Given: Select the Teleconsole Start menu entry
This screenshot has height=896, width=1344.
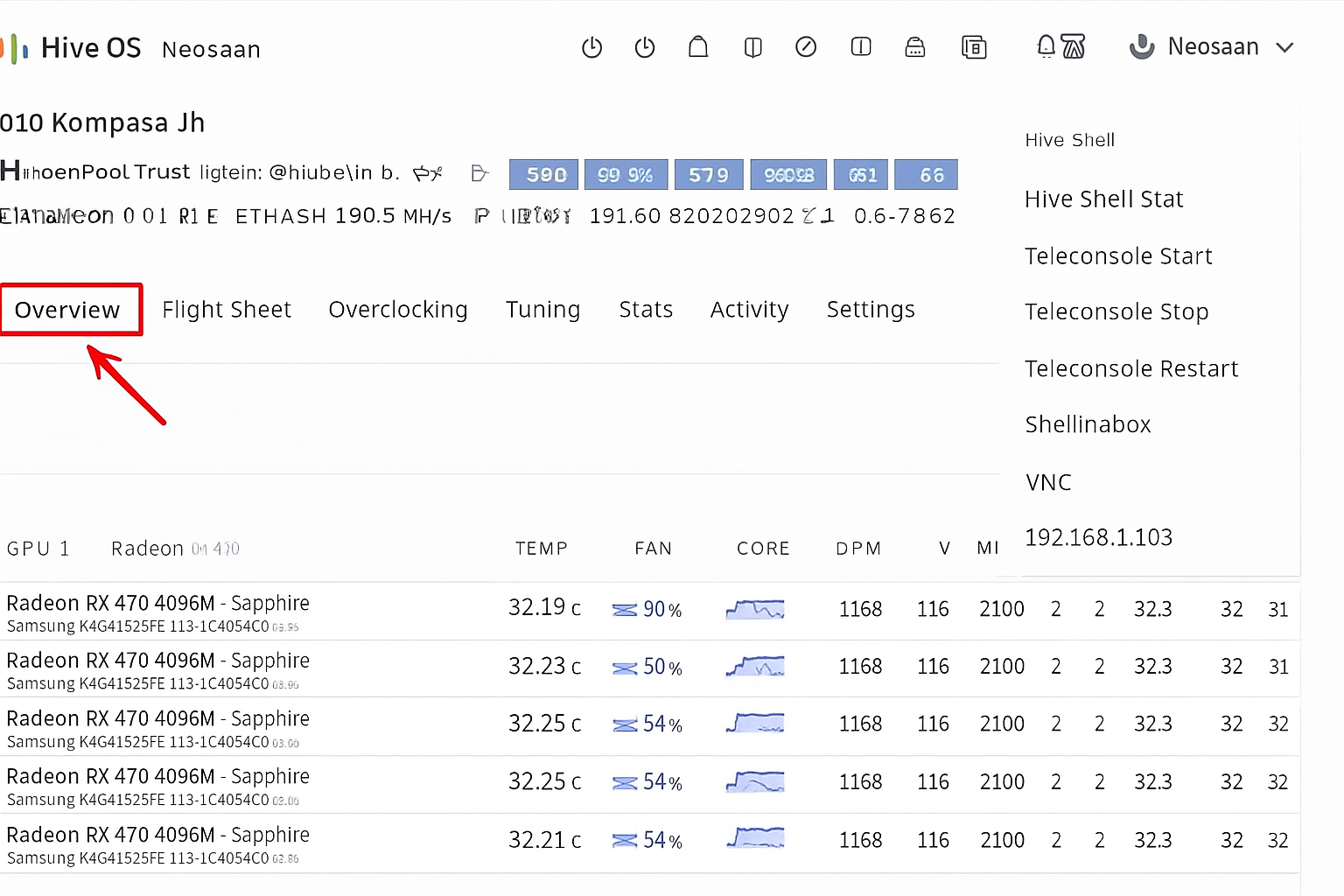Looking at the screenshot, I should coord(1118,256).
